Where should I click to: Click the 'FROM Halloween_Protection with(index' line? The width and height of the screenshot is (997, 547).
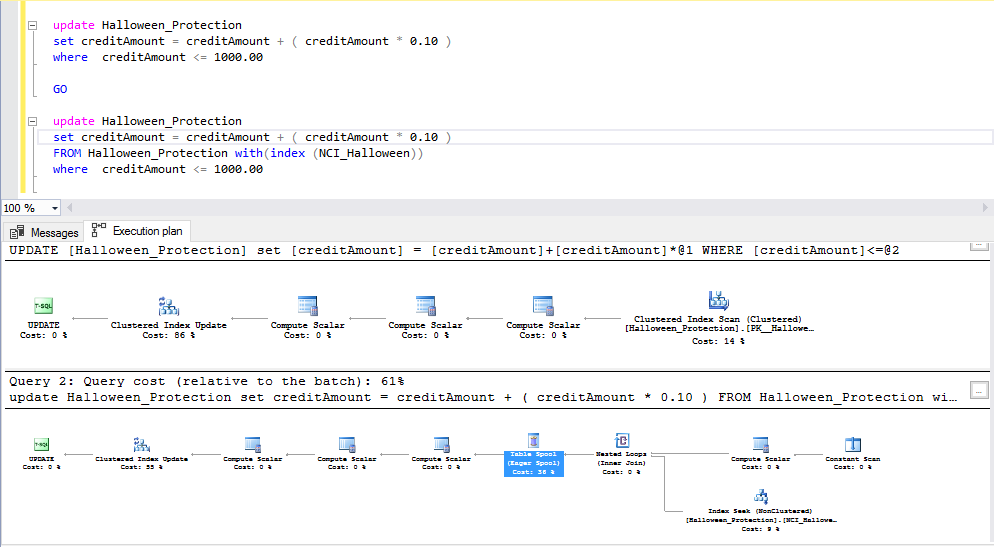(x=238, y=153)
